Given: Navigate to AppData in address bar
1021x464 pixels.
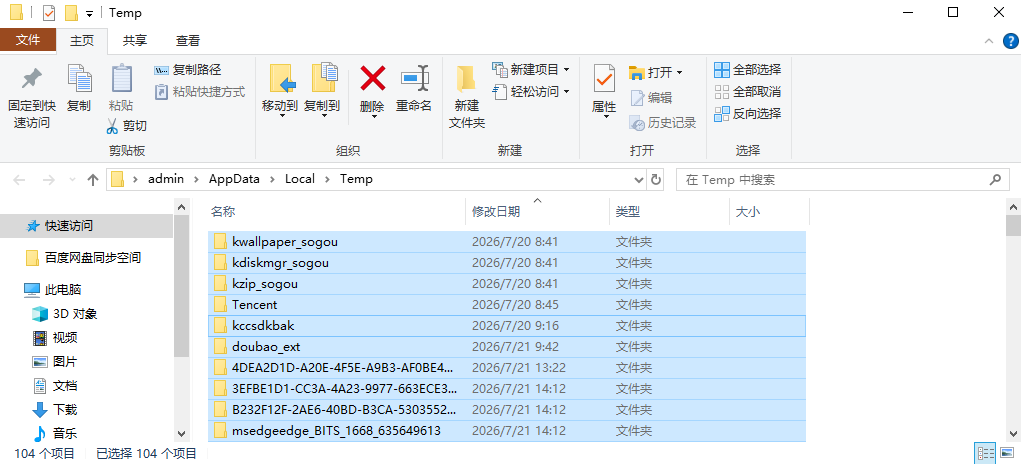Looking at the screenshot, I should [234, 179].
